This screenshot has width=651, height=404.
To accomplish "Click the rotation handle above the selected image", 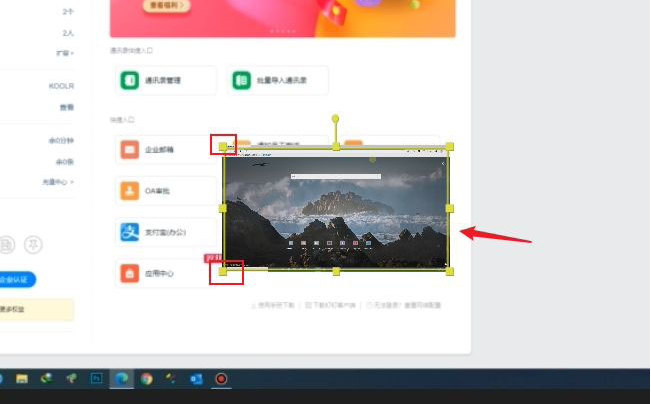I will [x=335, y=119].
